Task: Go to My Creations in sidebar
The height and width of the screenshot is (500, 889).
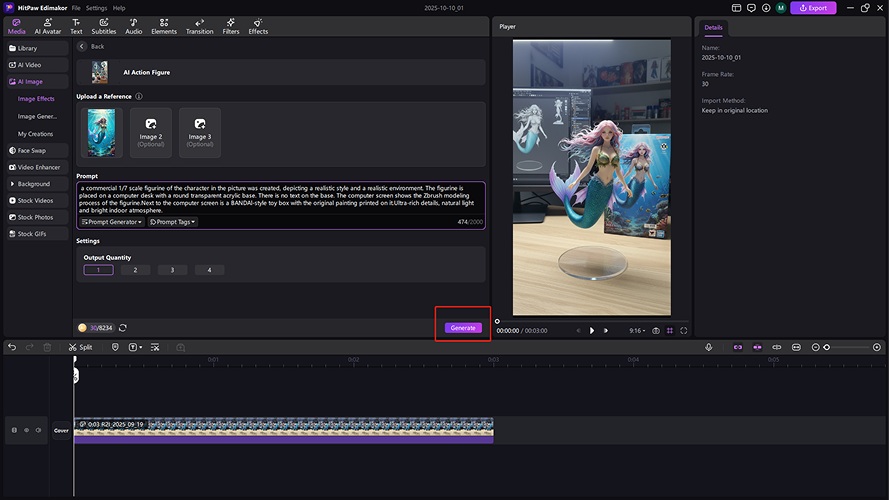Action: 36,134
